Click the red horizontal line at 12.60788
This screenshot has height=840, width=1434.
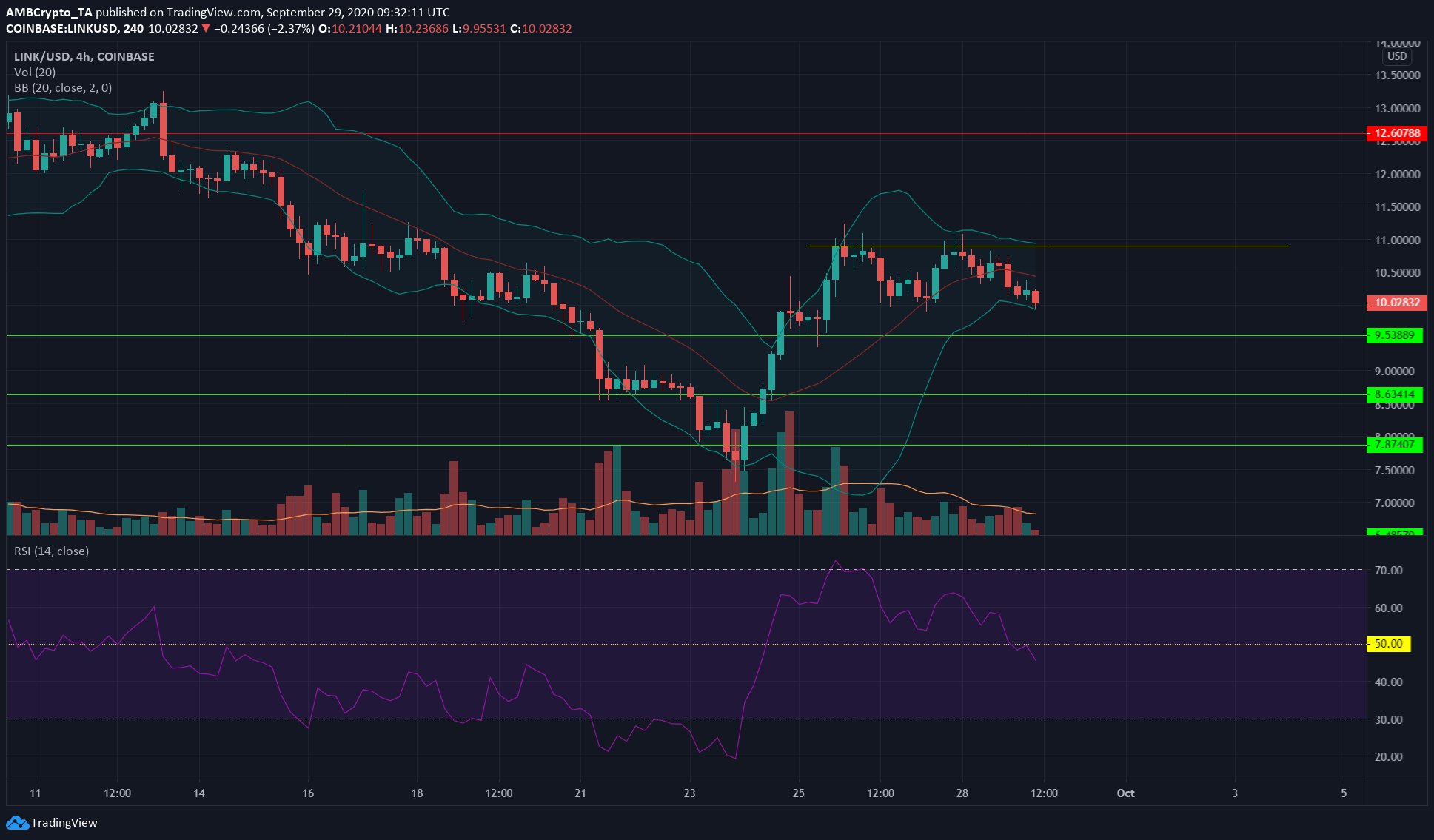point(685,134)
